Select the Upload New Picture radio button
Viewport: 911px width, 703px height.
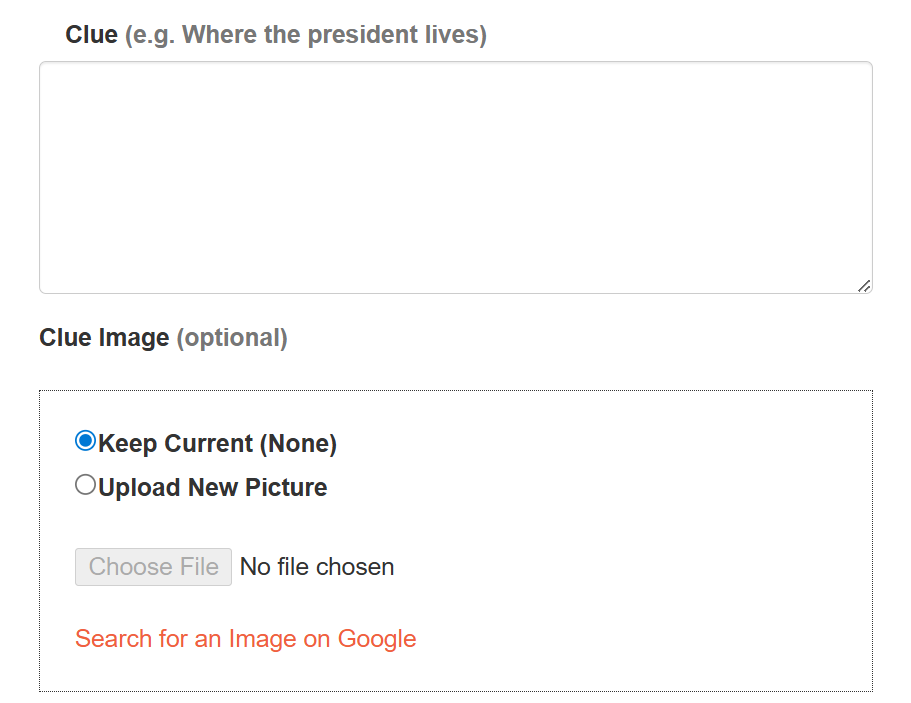(x=86, y=485)
